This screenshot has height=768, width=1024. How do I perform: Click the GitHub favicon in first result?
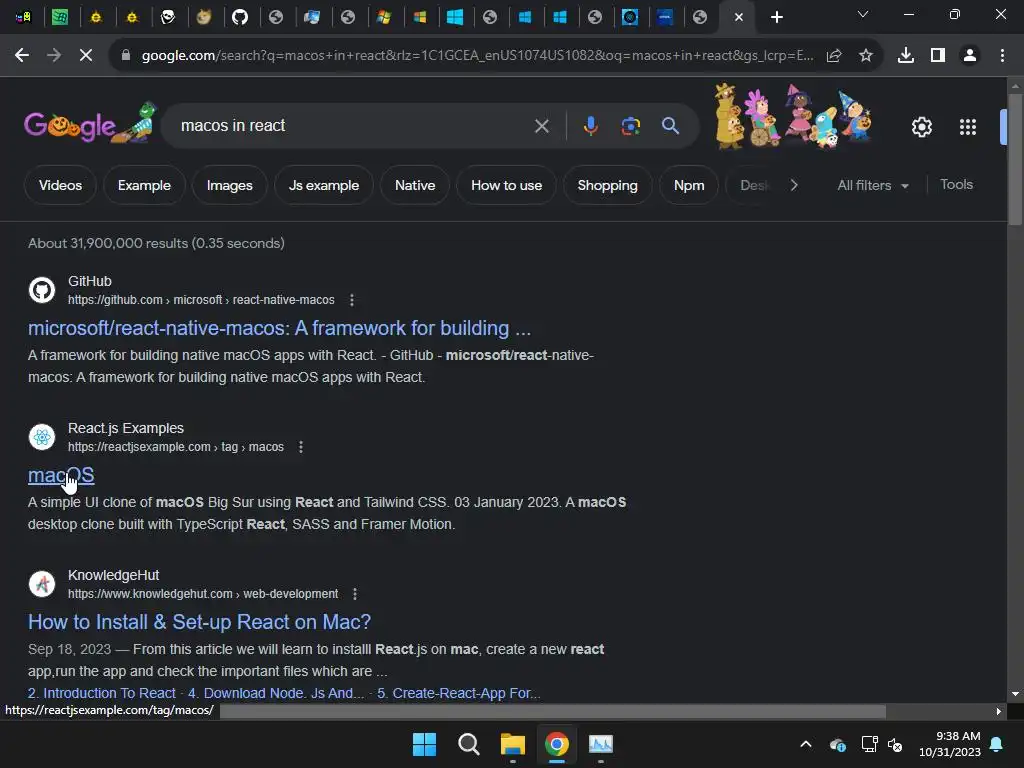[x=42, y=290]
